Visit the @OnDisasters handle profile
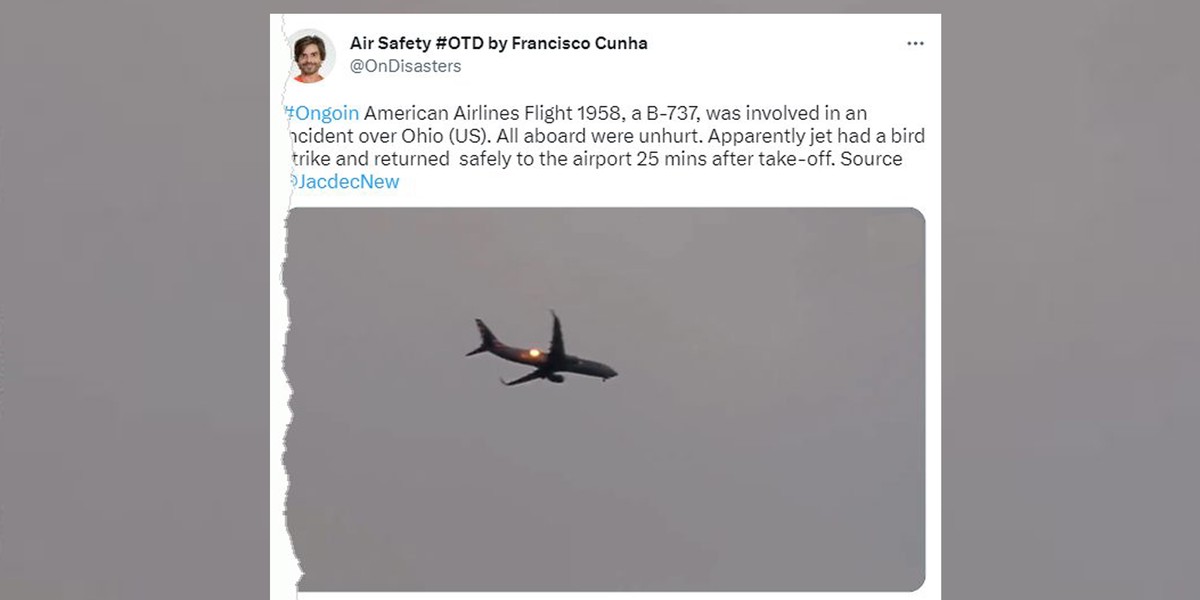Viewport: 1200px width, 600px height. click(x=405, y=66)
